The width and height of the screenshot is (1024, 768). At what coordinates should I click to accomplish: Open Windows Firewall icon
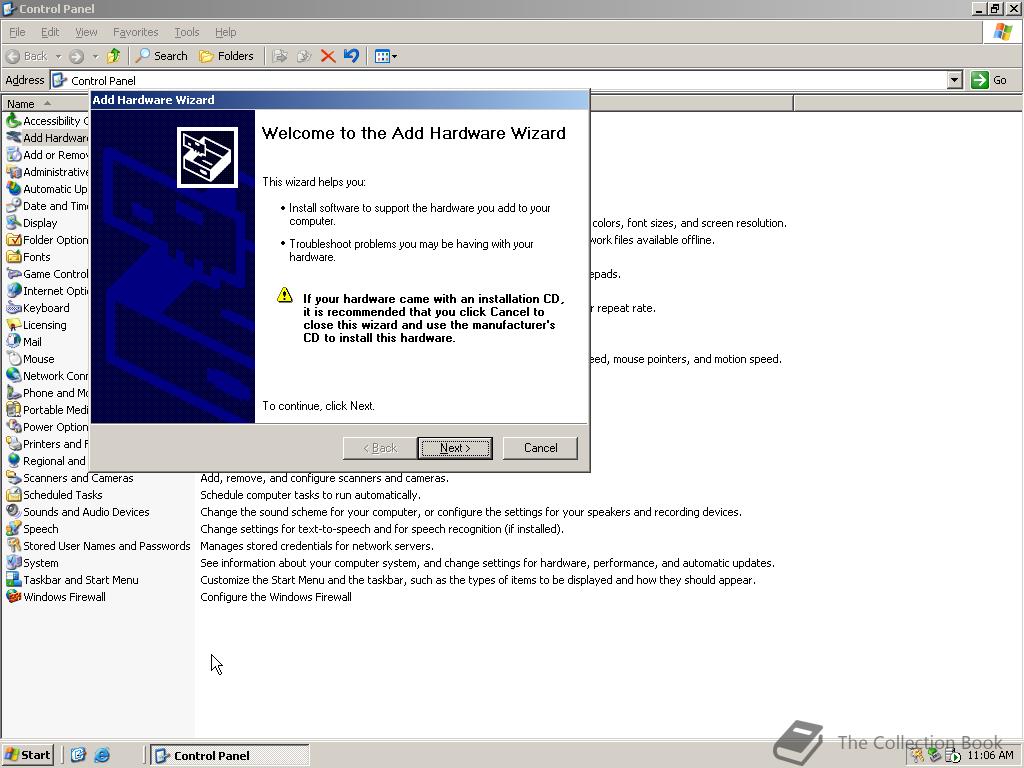(x=14, y=596)
